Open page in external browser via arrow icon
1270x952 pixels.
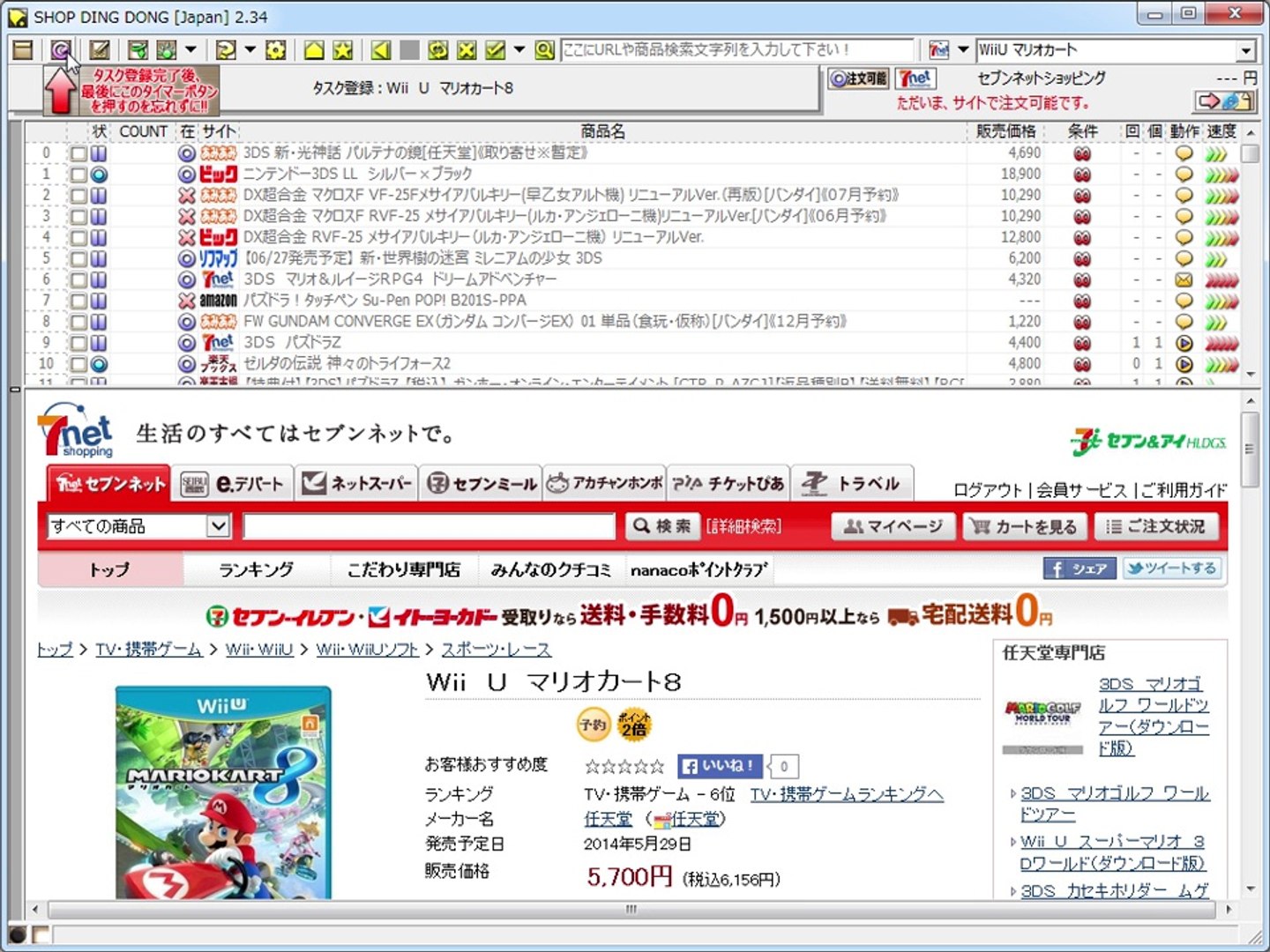pos(1224,101)
